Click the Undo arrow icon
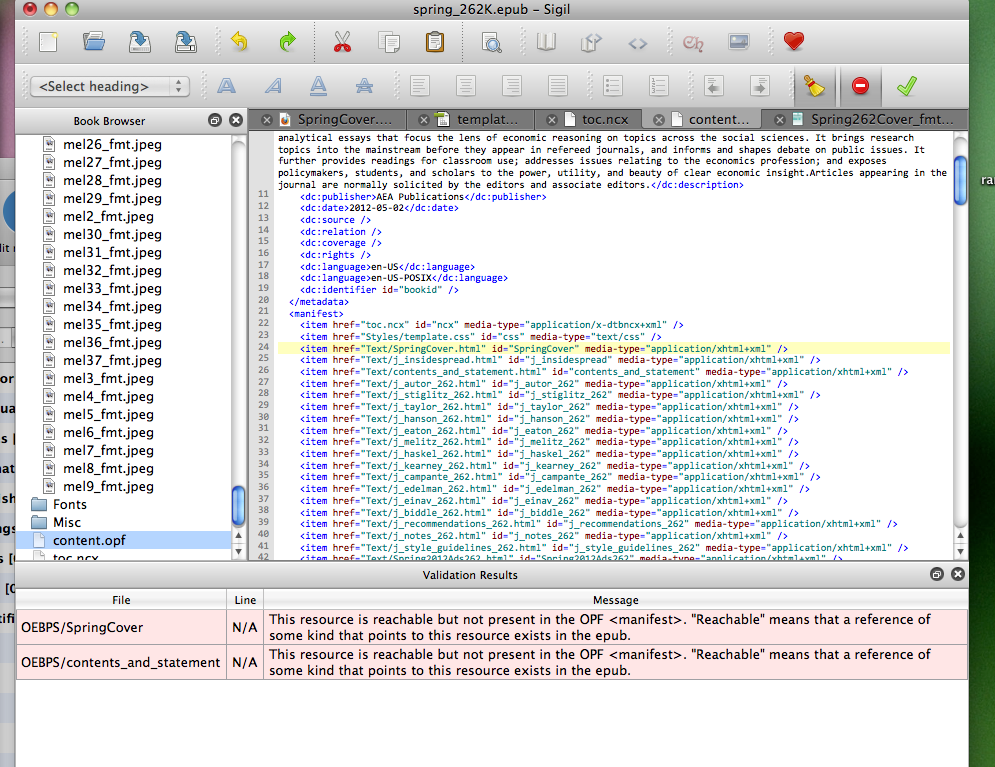 [239, 42]
